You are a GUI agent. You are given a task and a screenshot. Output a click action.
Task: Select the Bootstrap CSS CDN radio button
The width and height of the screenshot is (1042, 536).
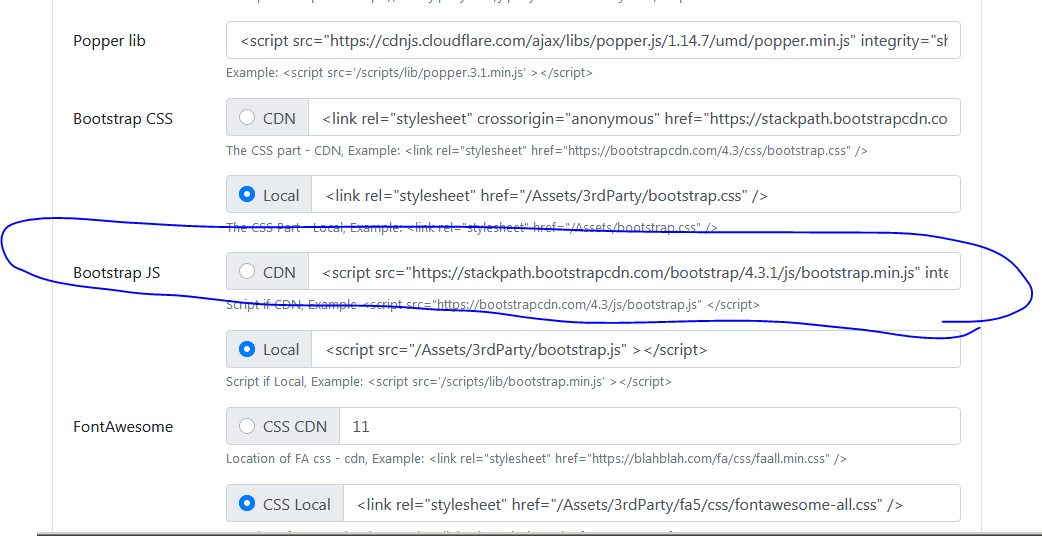(247, 118)
